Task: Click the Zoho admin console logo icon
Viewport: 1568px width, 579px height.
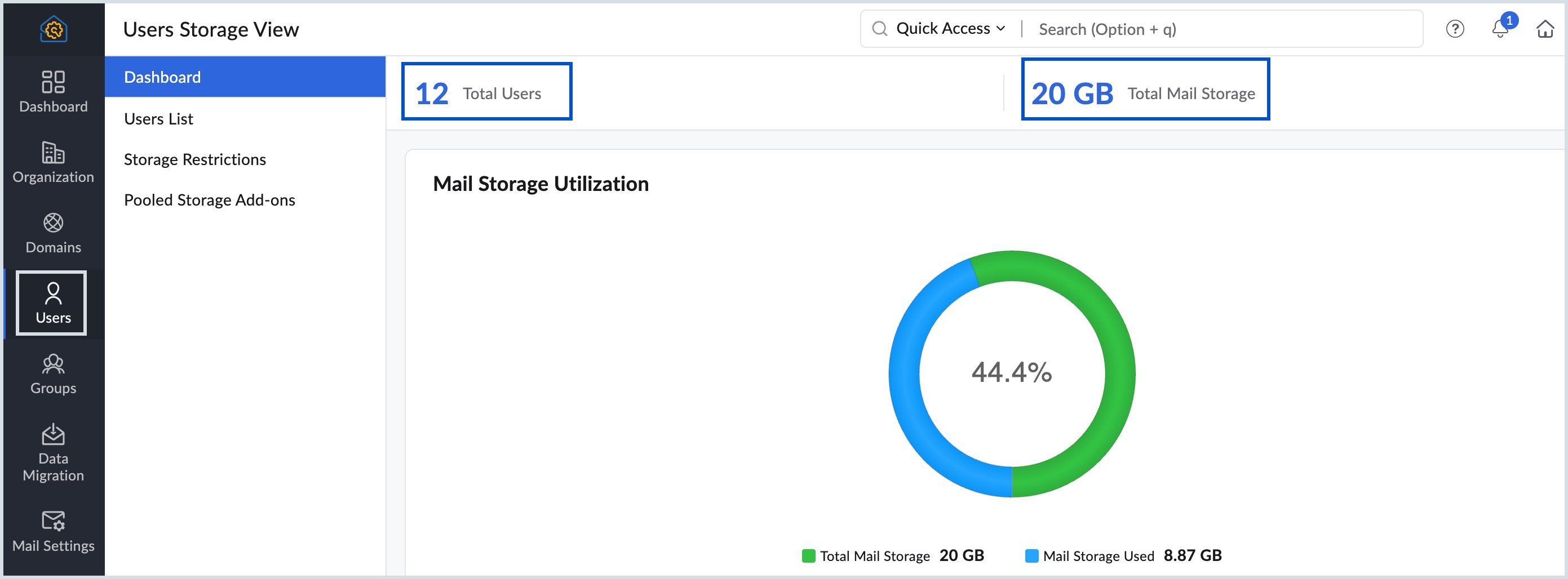Action: point(54,29)
